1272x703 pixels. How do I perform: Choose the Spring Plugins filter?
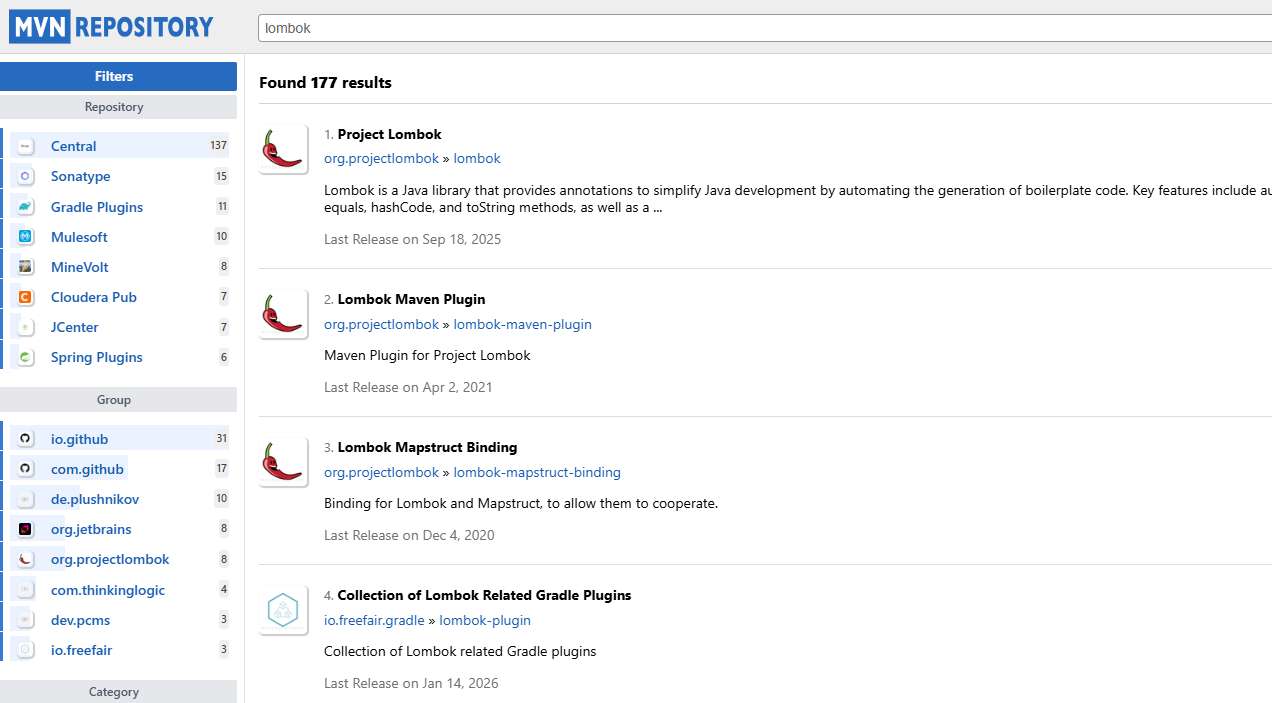tap(97, 357)
